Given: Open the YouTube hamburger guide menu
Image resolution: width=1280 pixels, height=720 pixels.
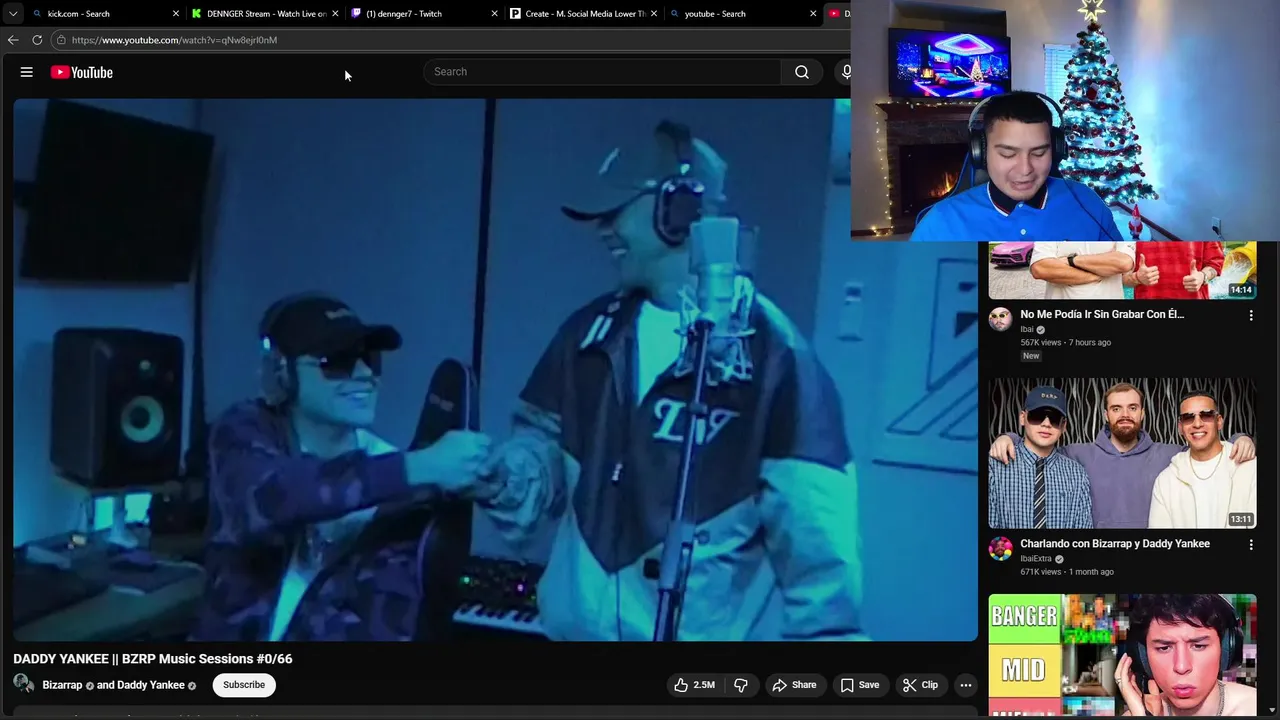Looking at the screenshot, I should point(27,72).
